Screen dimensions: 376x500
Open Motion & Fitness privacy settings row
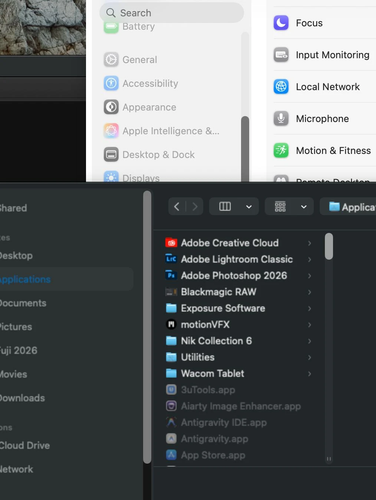point(325,150)
